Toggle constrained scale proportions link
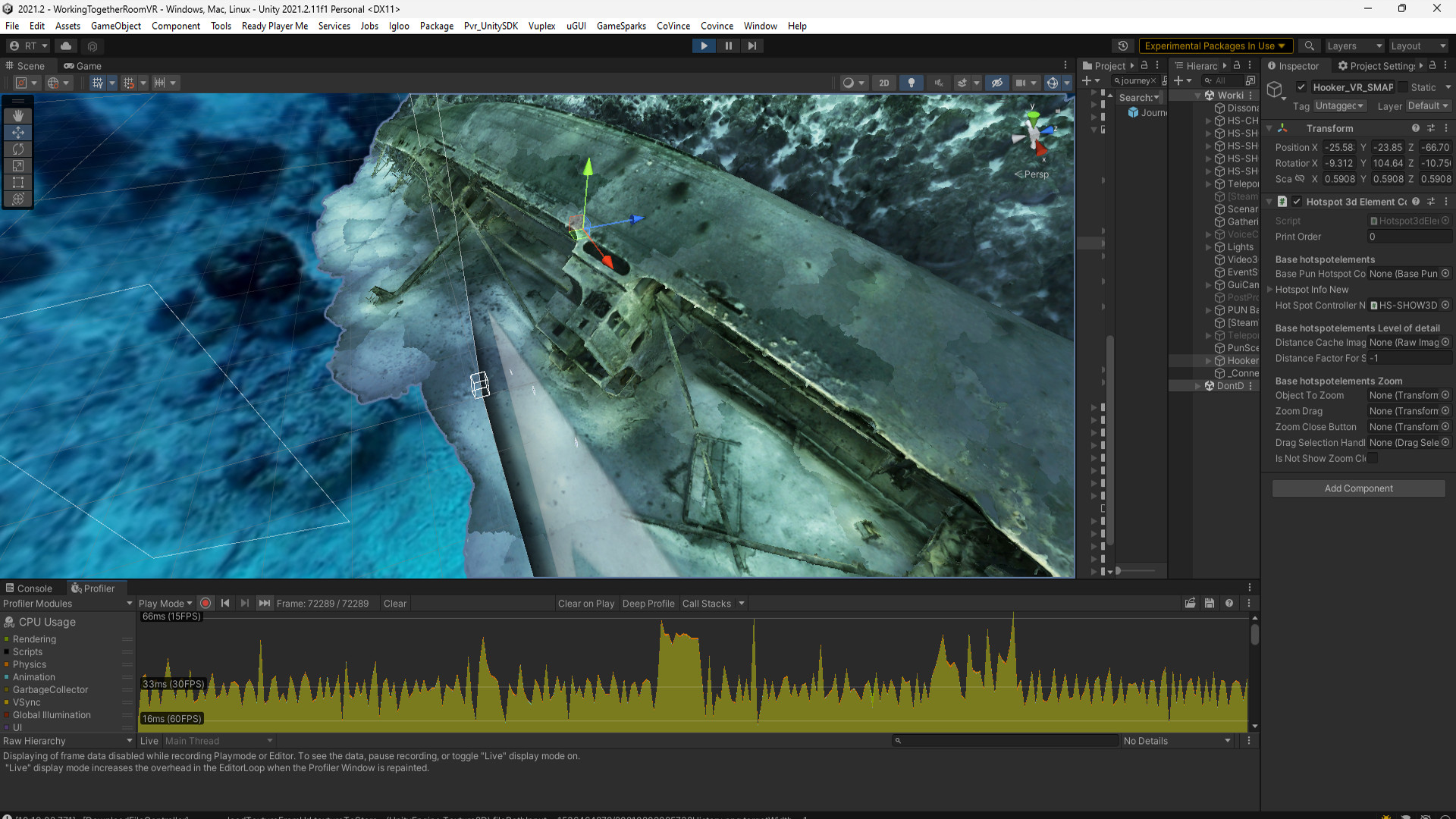The height and width of the screenshot is (819, 1456). coord(1300,179)
